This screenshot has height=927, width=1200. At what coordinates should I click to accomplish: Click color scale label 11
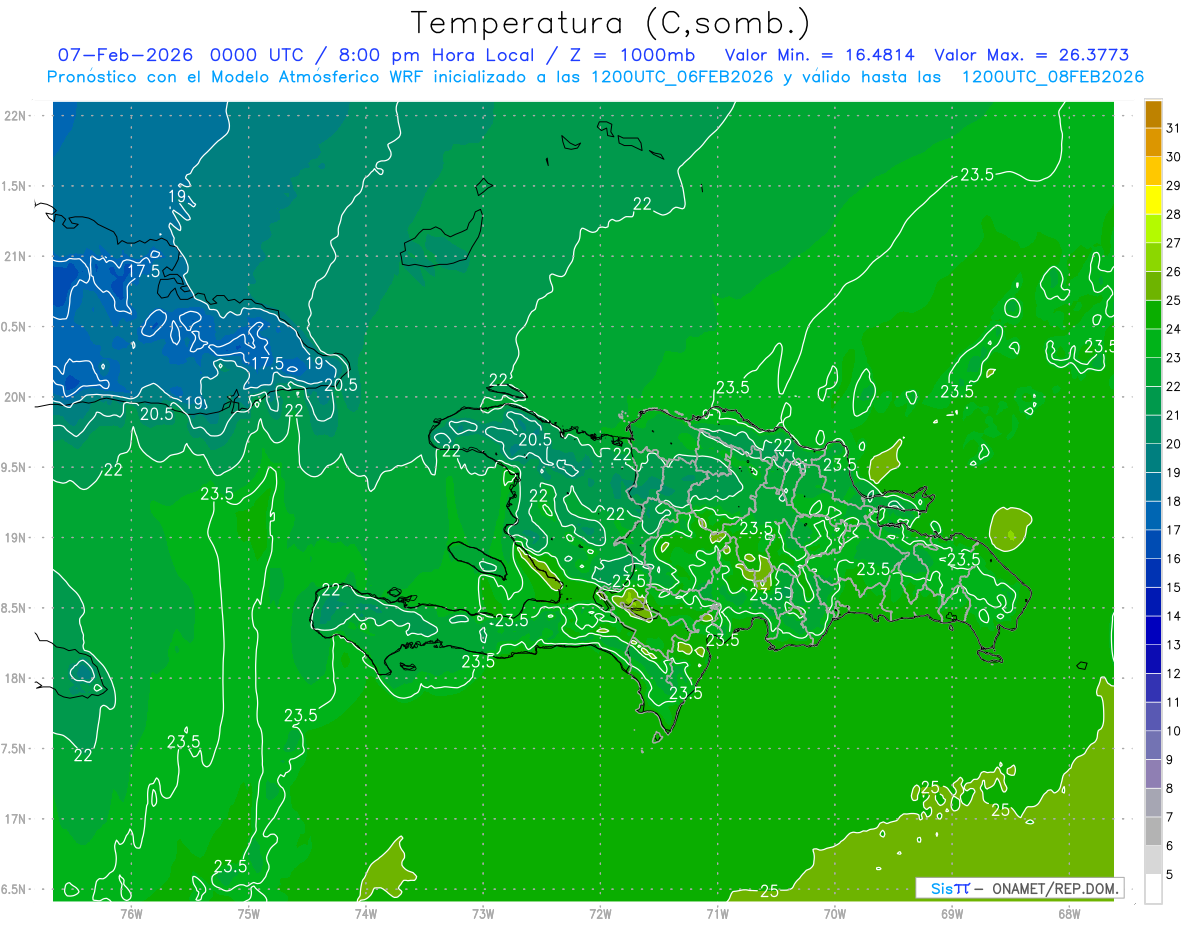[1173, 703]
